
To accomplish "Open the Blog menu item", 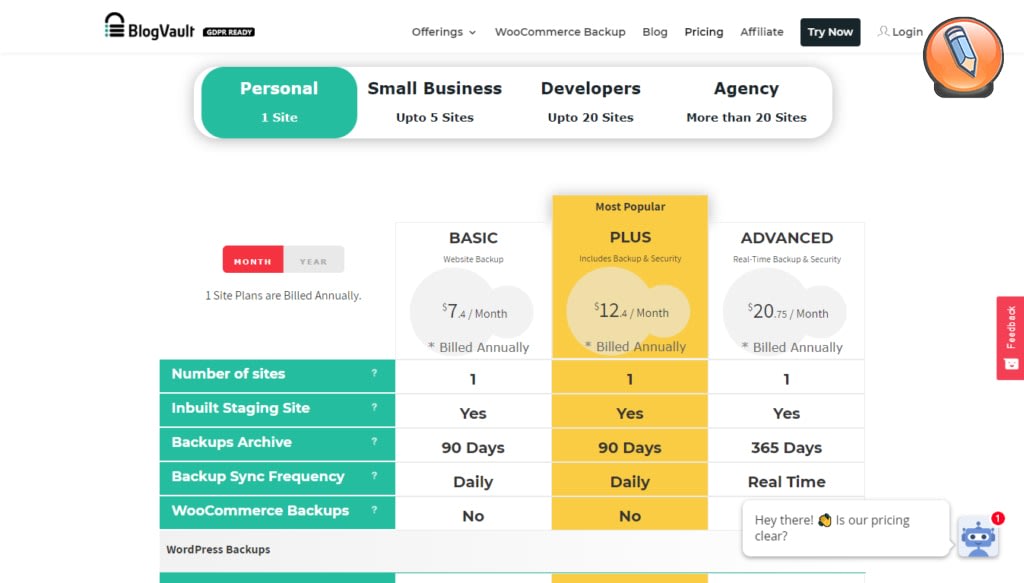I will point(654,32).
